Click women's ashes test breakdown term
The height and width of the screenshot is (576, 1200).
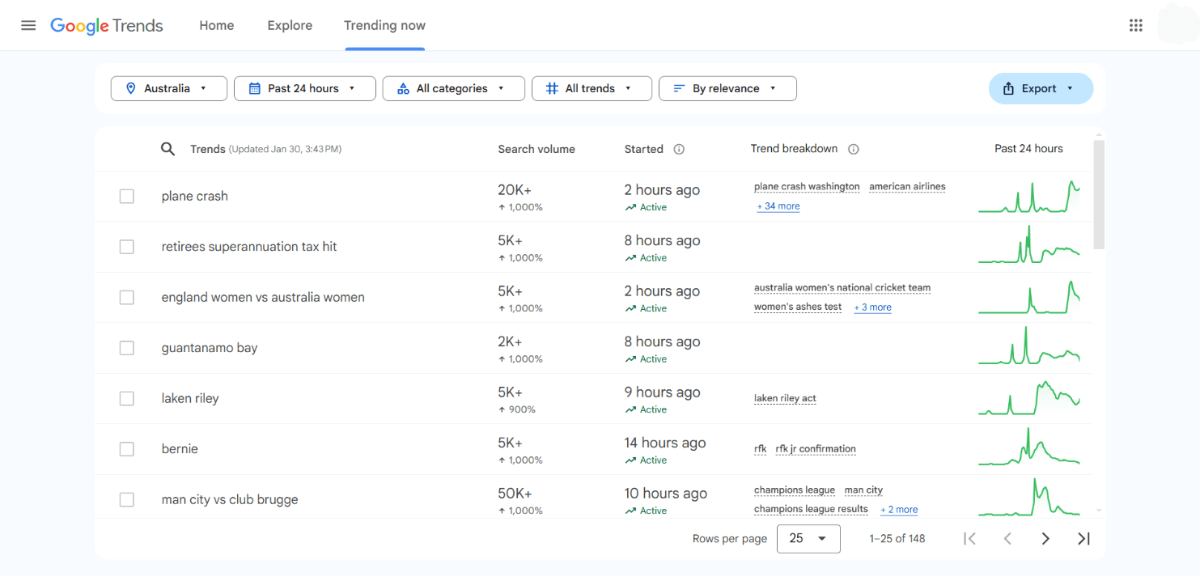click(x=798, y=307)
